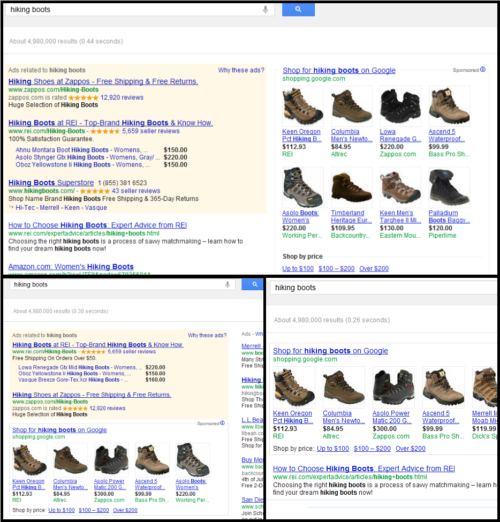Screen dimensions: 500x522
Task: Click the Asolo Power Matic boot image in the bottom-left panel
Action: point(111,460)
